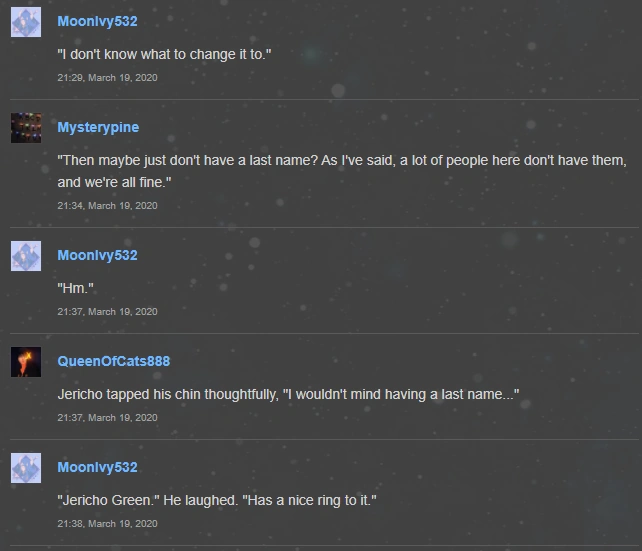Open the 21:29, March 19, 2020 timestamp
The image size is (642, 551).
pos(107,77)
